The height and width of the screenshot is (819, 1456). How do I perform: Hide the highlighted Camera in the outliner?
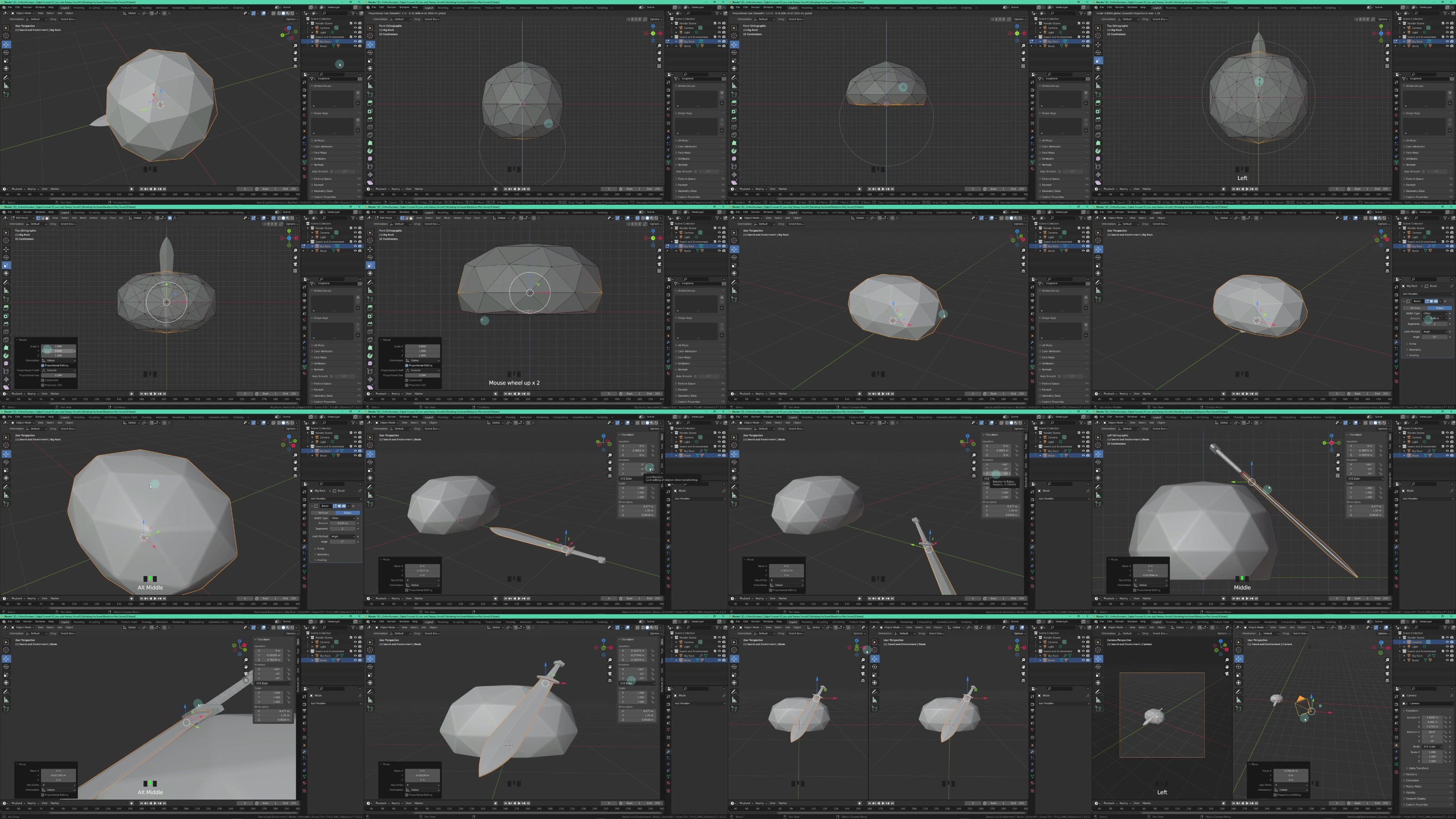tap(1447, 642)
